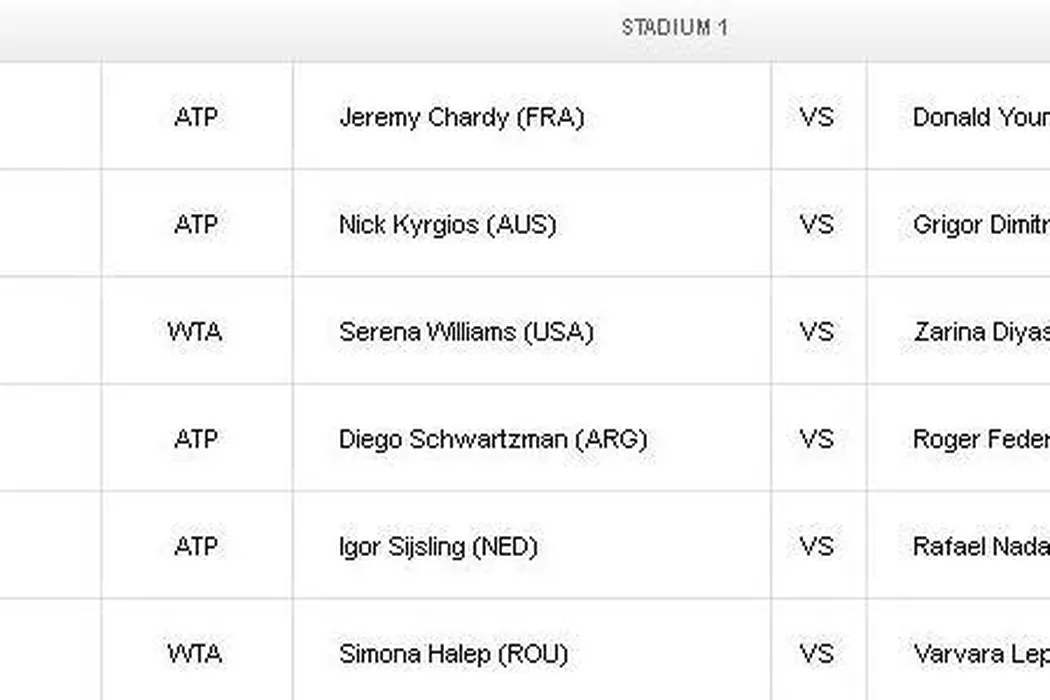1050x700 pixels.
Task: Click WTA label in Simona Halep row
Action: click(x=196, y=654)
